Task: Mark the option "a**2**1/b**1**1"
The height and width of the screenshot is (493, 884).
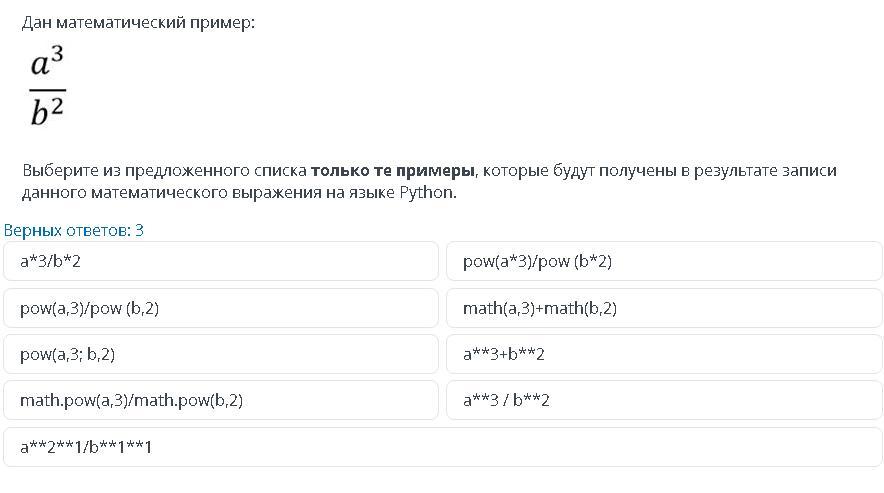Action: coord(443,447)
